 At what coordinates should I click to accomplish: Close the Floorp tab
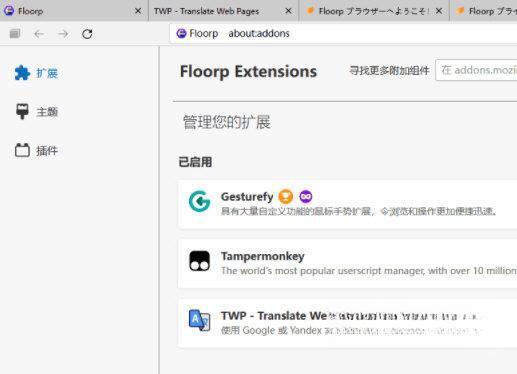click(138, 11)
